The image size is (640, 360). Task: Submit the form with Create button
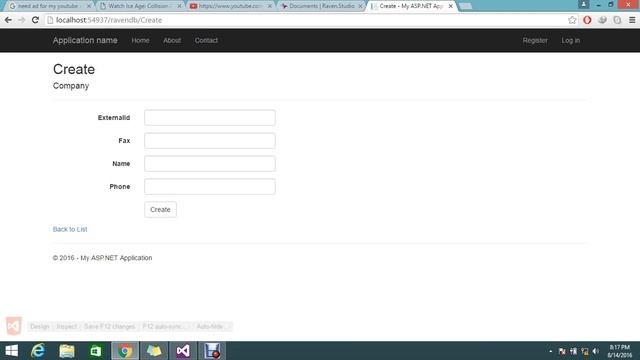pyautogui.click(x=160, y=209)
